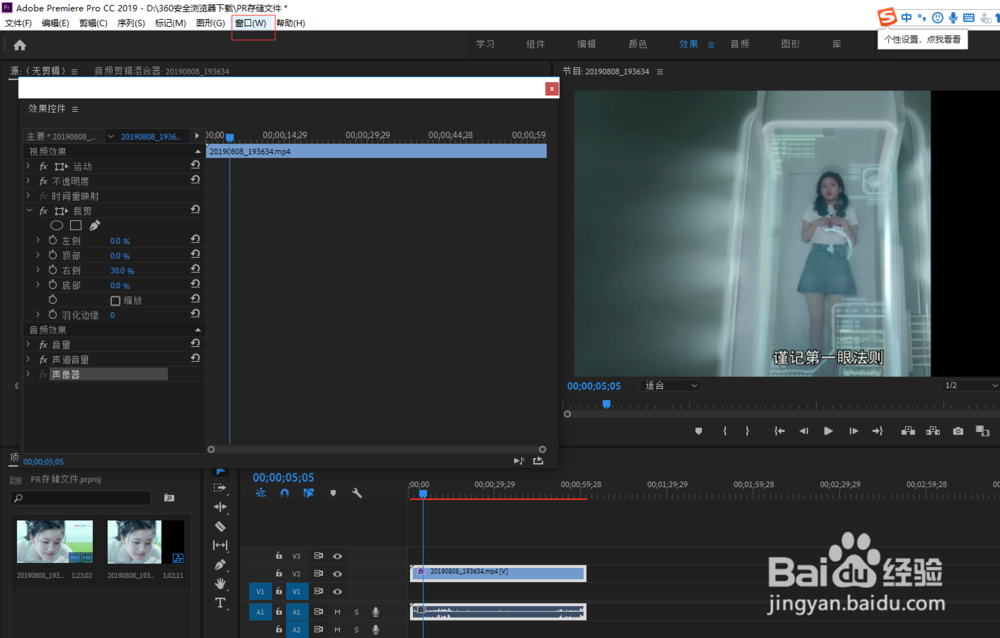
Task: Open playback resolution 1/2 dropdown
Action: [x=969, y=385]
